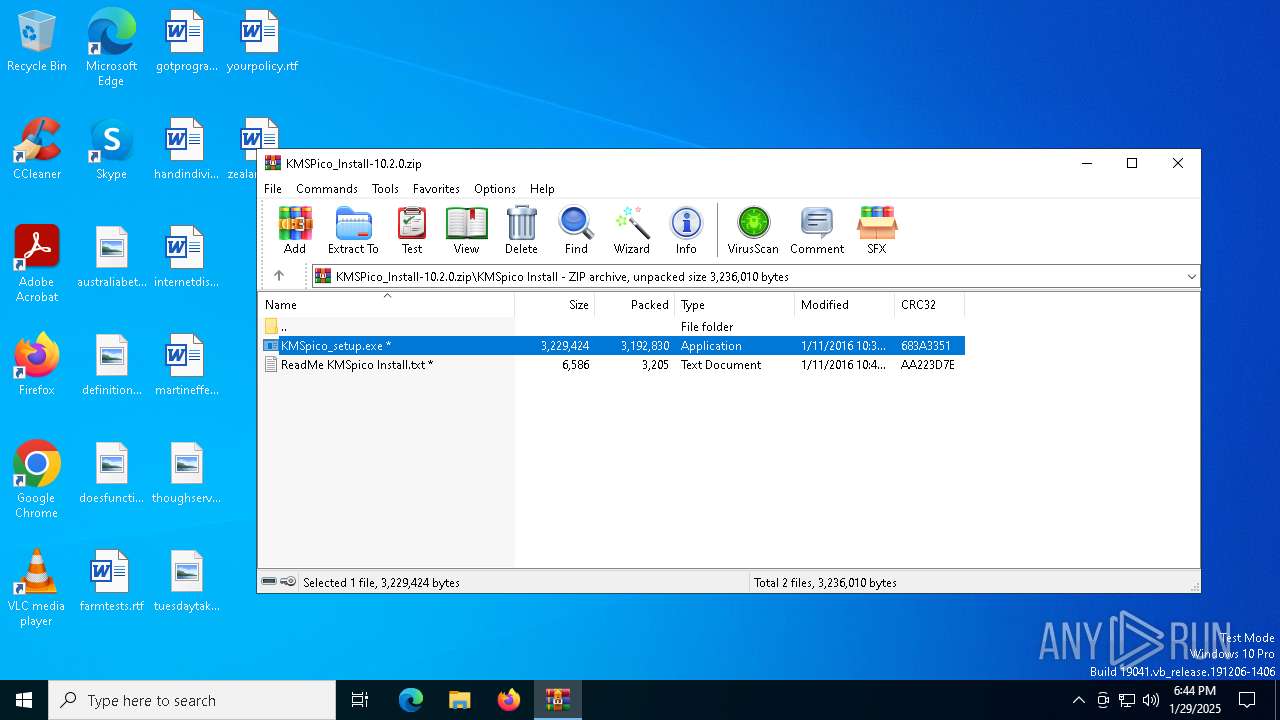The width and height of the screenshot is (1280, 720).
Task: Sort file list by CRC32 column
Action: pyautogui.click(x=930, y=305)
